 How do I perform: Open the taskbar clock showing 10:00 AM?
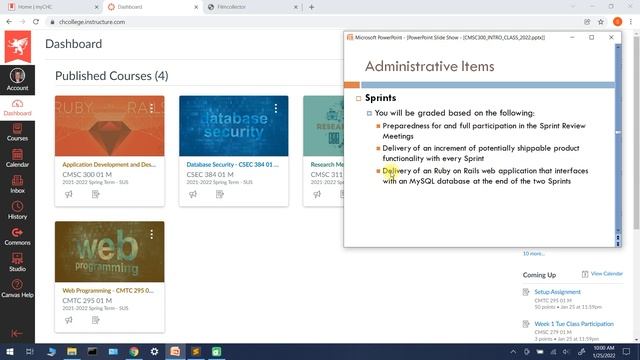[604, 351]
